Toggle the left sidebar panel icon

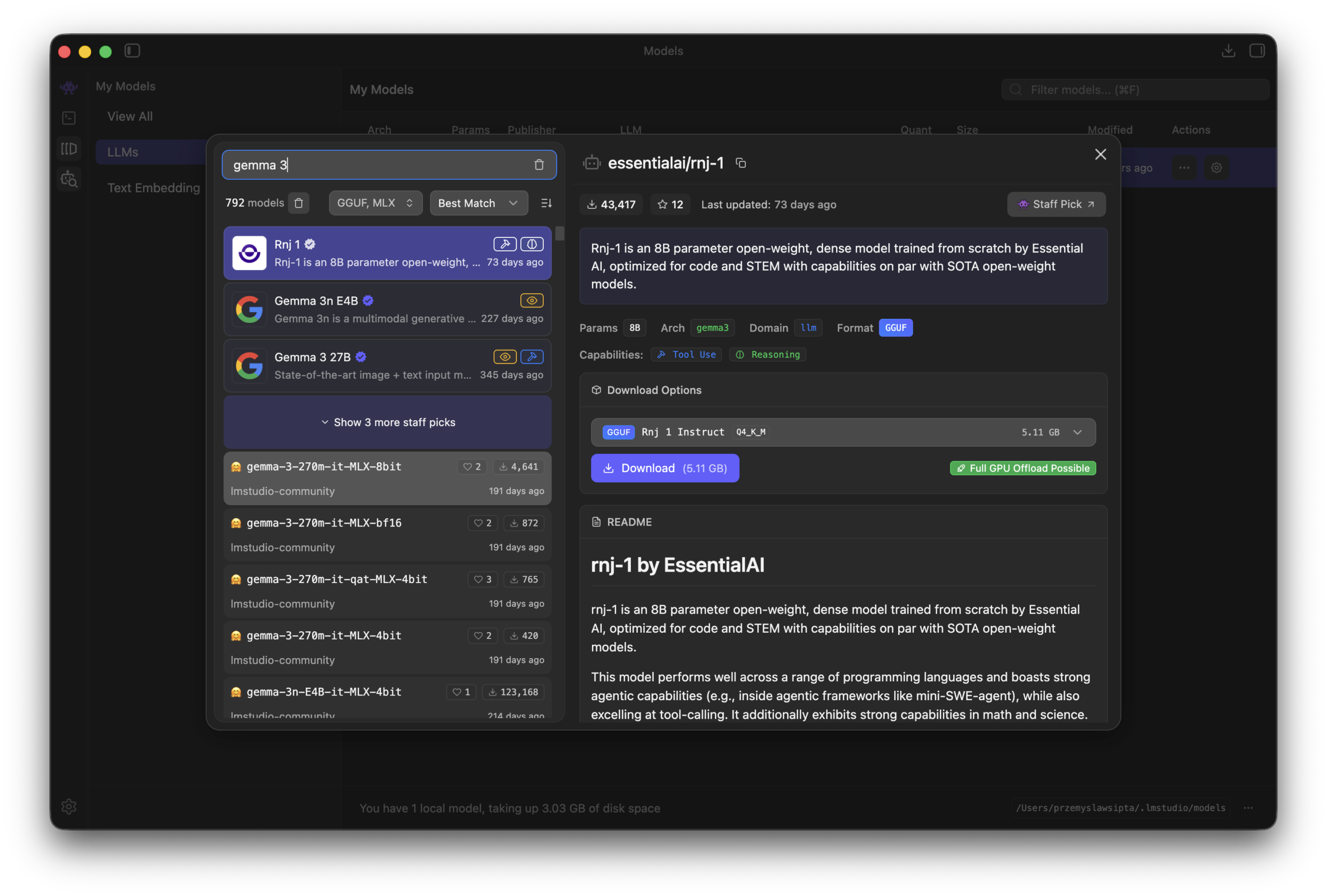tap(133, 51)
